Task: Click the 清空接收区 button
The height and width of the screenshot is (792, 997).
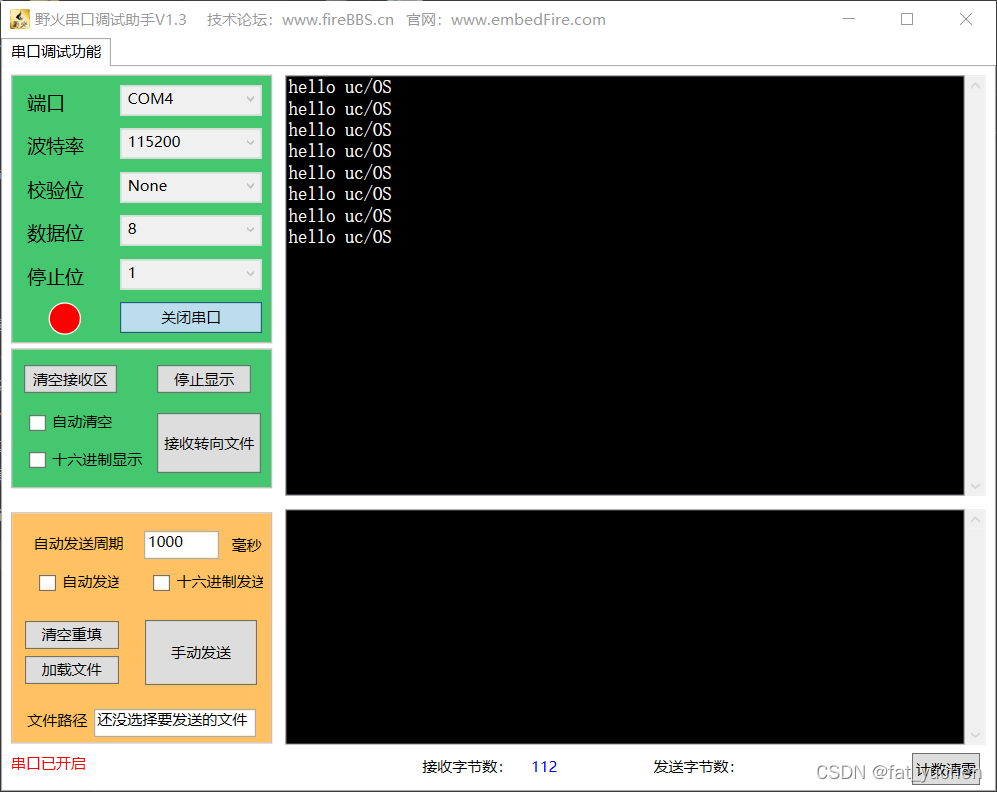Action: 71,379
